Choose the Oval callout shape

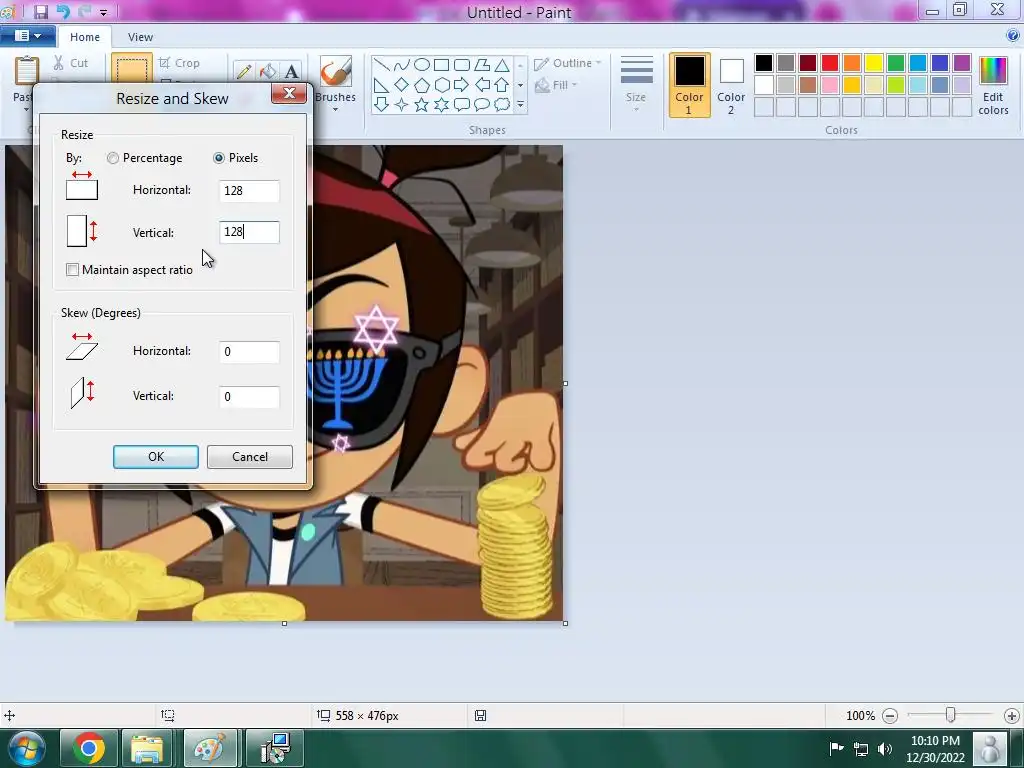(x=482, y=104)
